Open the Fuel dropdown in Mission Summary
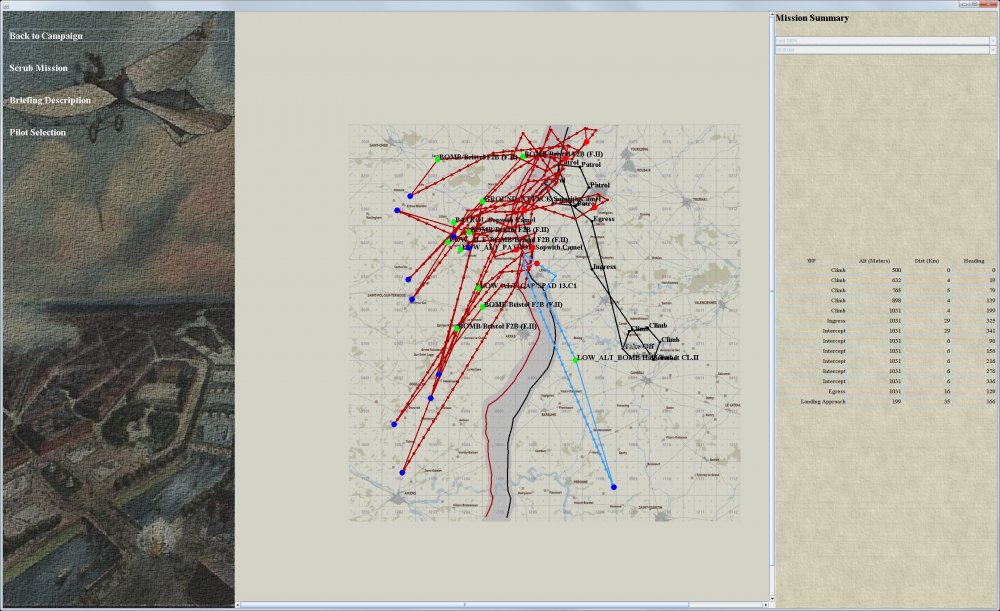The height and width of the screenshot is (611, 1000). 885,40
